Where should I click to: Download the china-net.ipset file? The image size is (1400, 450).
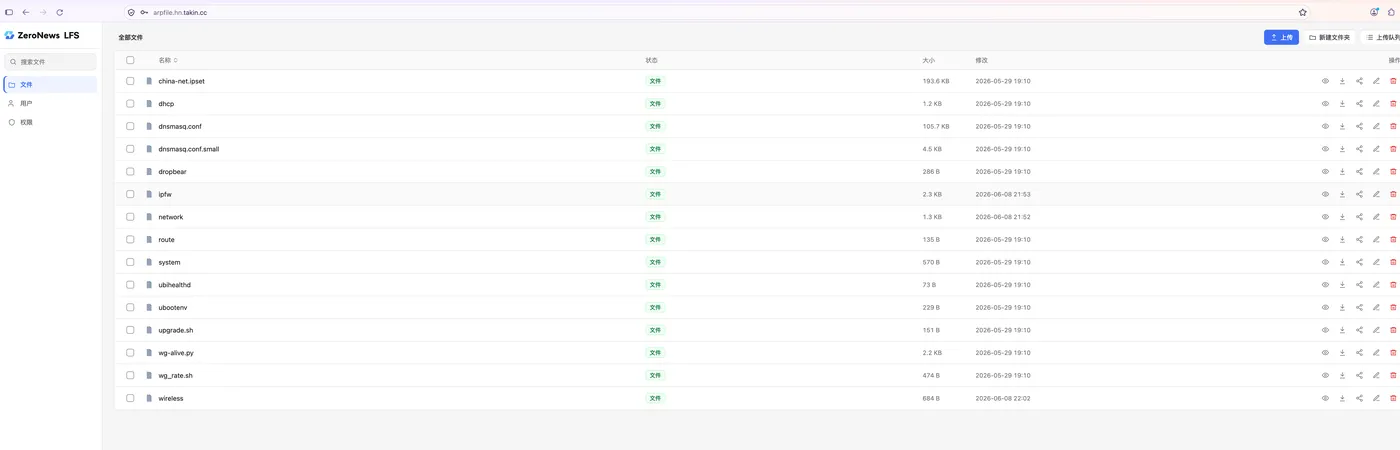tap(1342, 81)
